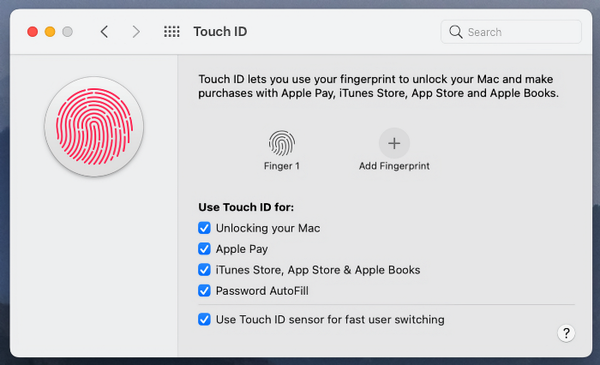Image resolution: width=600 pixels, height=365 pixels.
Task: Go back with the left chevron
Action: [x=104, y=31]
